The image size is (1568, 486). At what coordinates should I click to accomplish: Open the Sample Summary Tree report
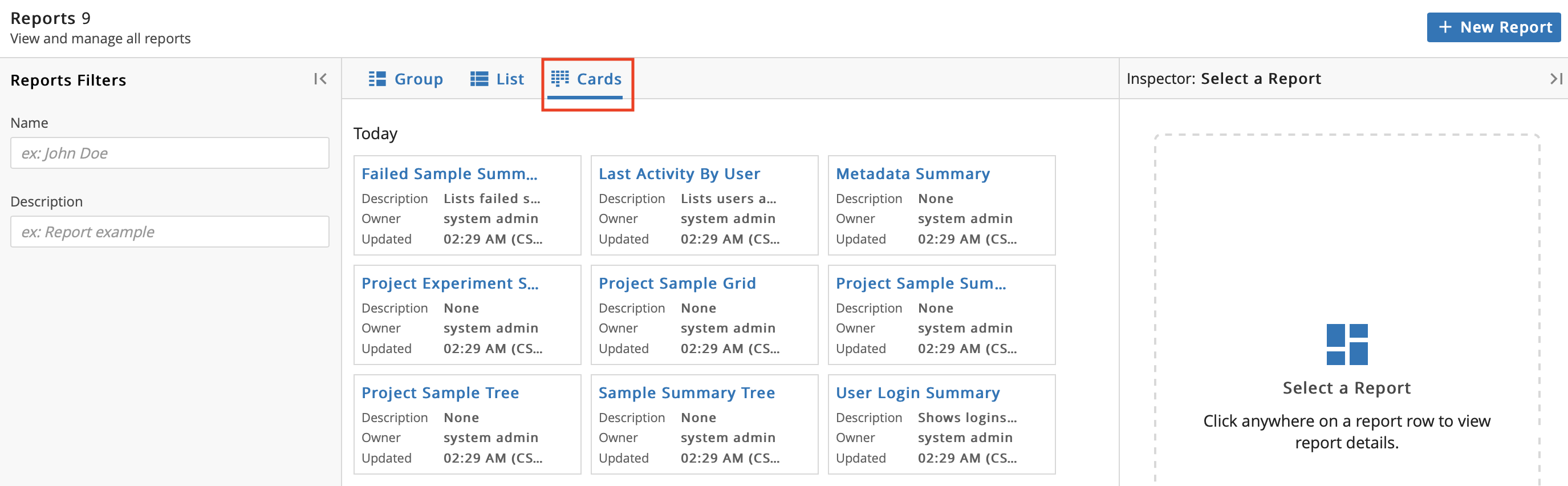tap(686, 394)
